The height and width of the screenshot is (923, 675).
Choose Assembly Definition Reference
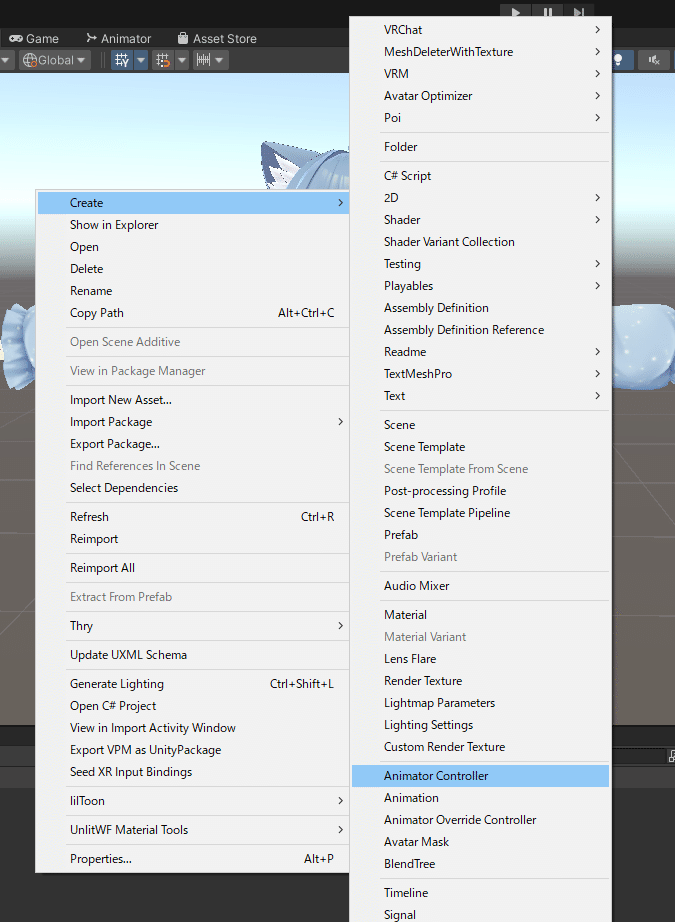480,330
